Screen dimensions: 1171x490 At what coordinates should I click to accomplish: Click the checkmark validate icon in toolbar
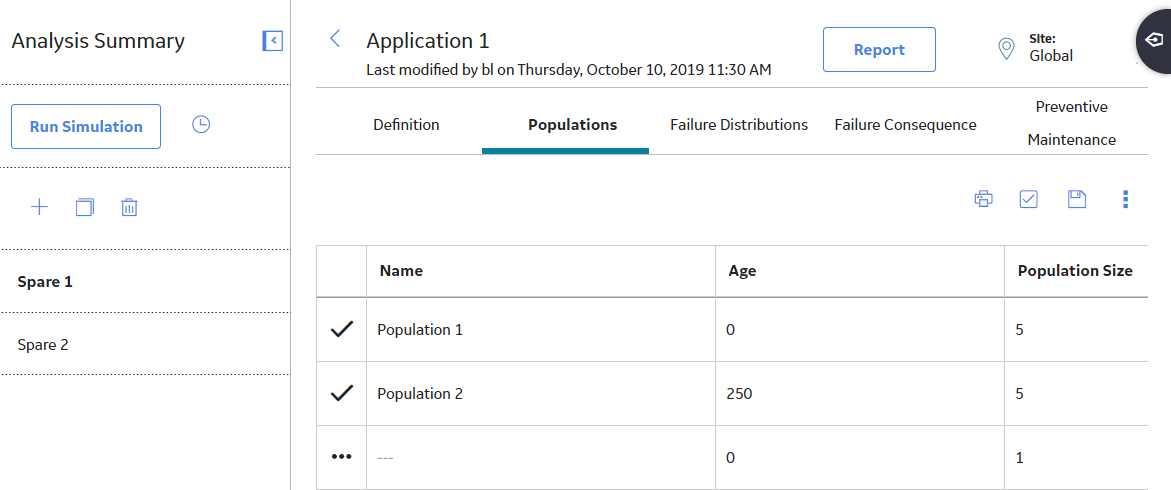pos(1029,199)
